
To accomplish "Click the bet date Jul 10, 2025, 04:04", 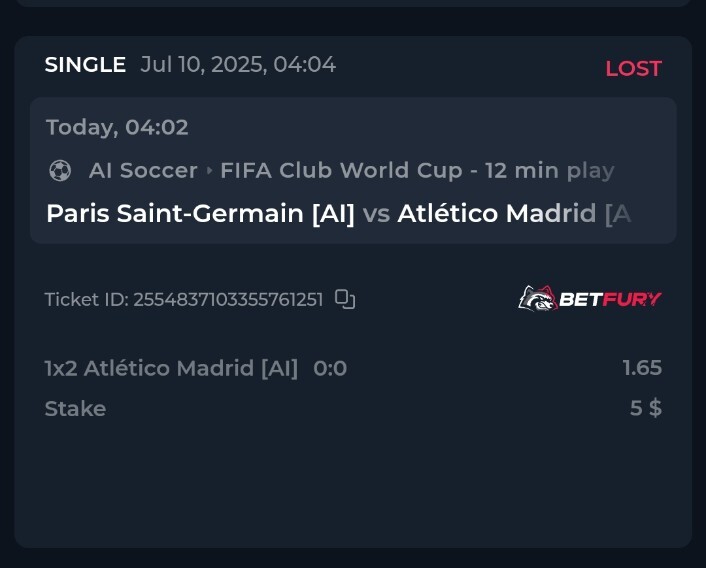I will pos(238,65).
